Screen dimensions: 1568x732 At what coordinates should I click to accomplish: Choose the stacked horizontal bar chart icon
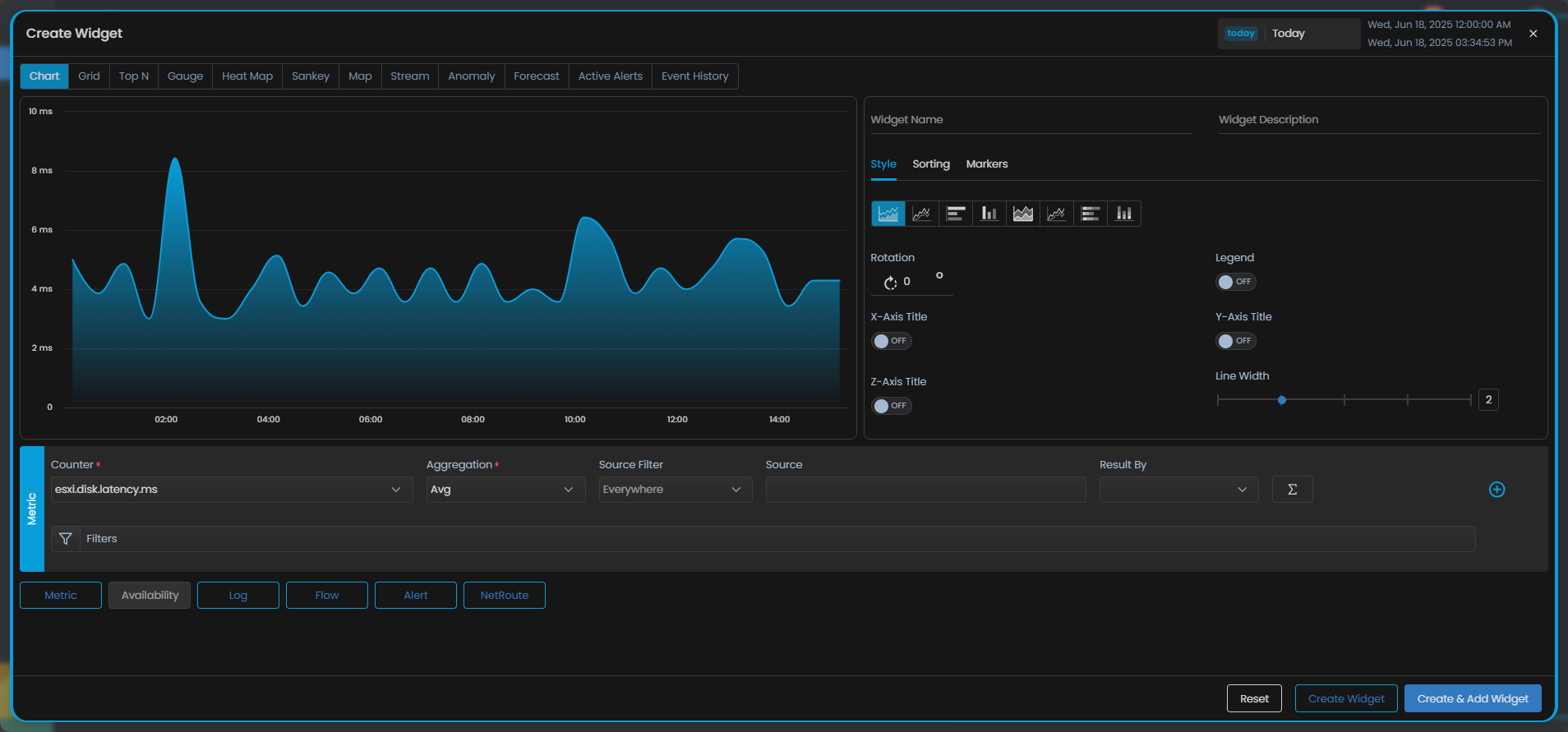click(1090, 214)
